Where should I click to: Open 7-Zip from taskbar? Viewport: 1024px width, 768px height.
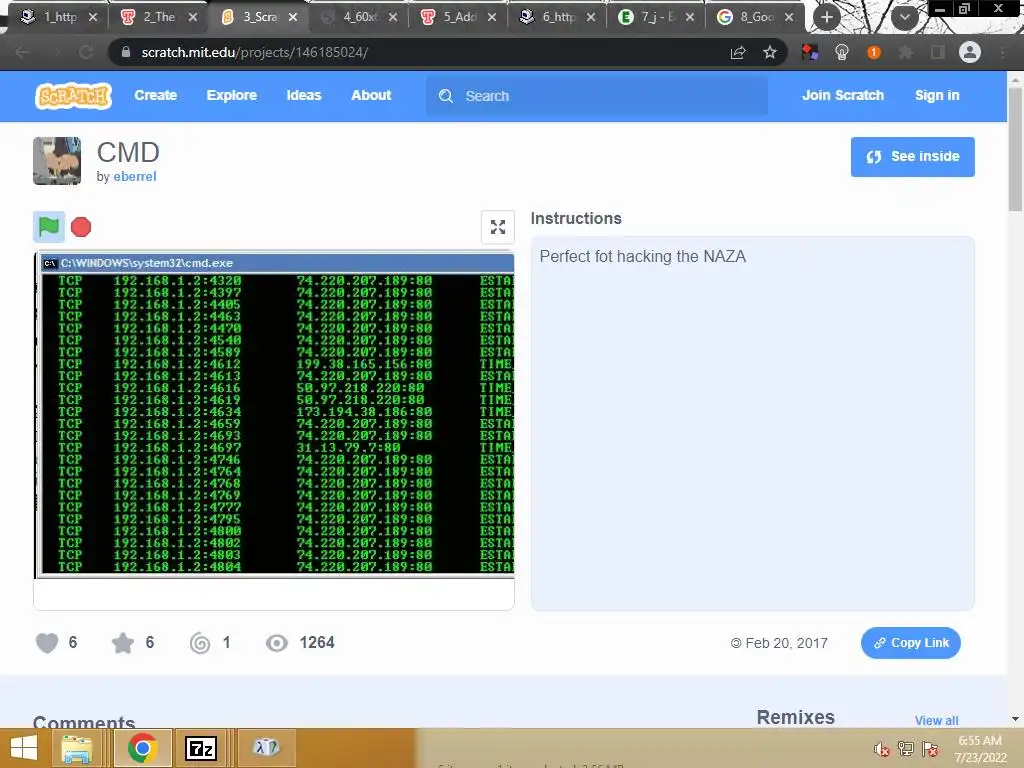click(x=200, y=748)
